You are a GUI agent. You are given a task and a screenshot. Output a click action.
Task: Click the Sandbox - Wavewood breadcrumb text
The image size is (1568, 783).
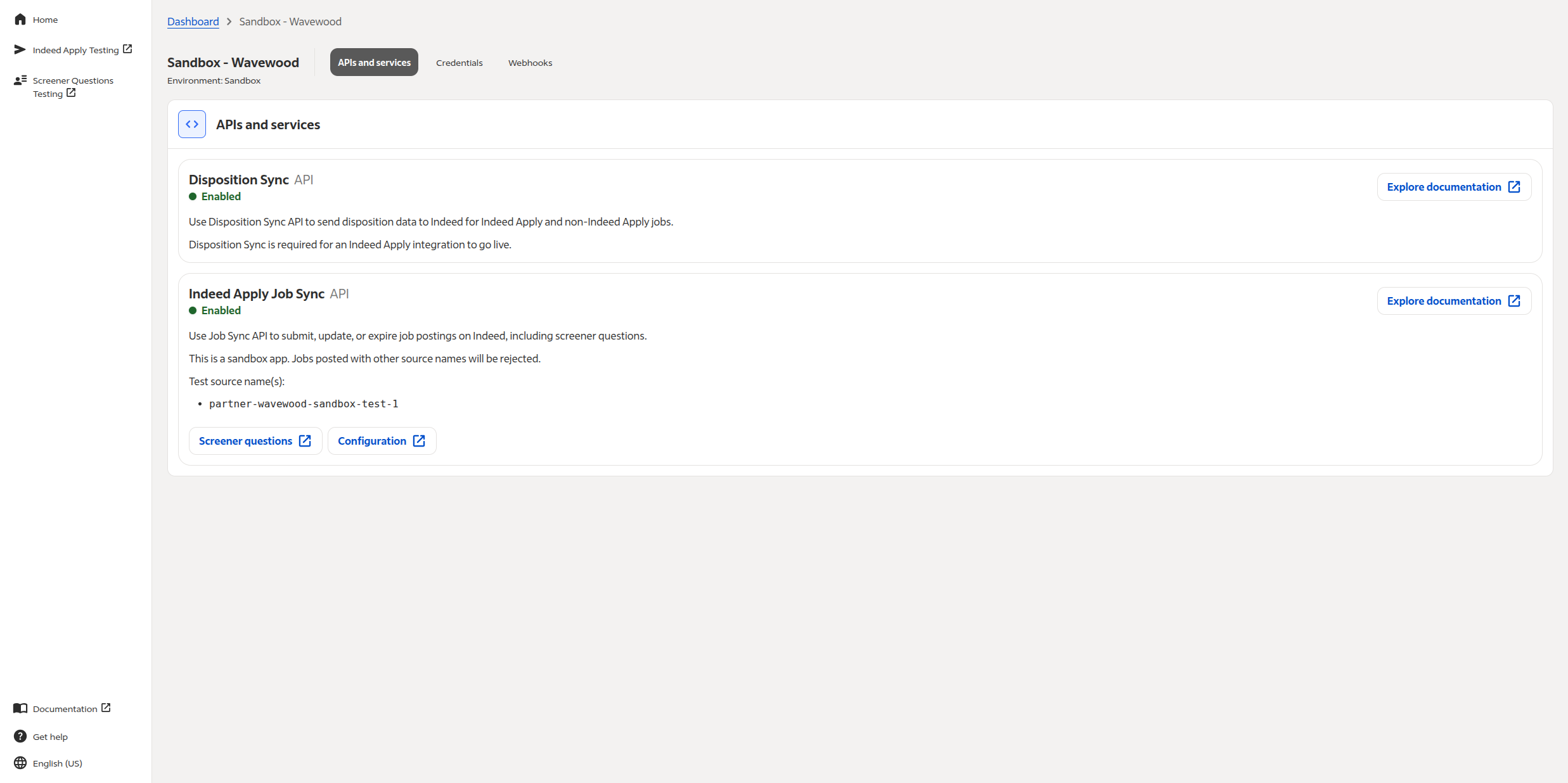[x=290, y=22]
